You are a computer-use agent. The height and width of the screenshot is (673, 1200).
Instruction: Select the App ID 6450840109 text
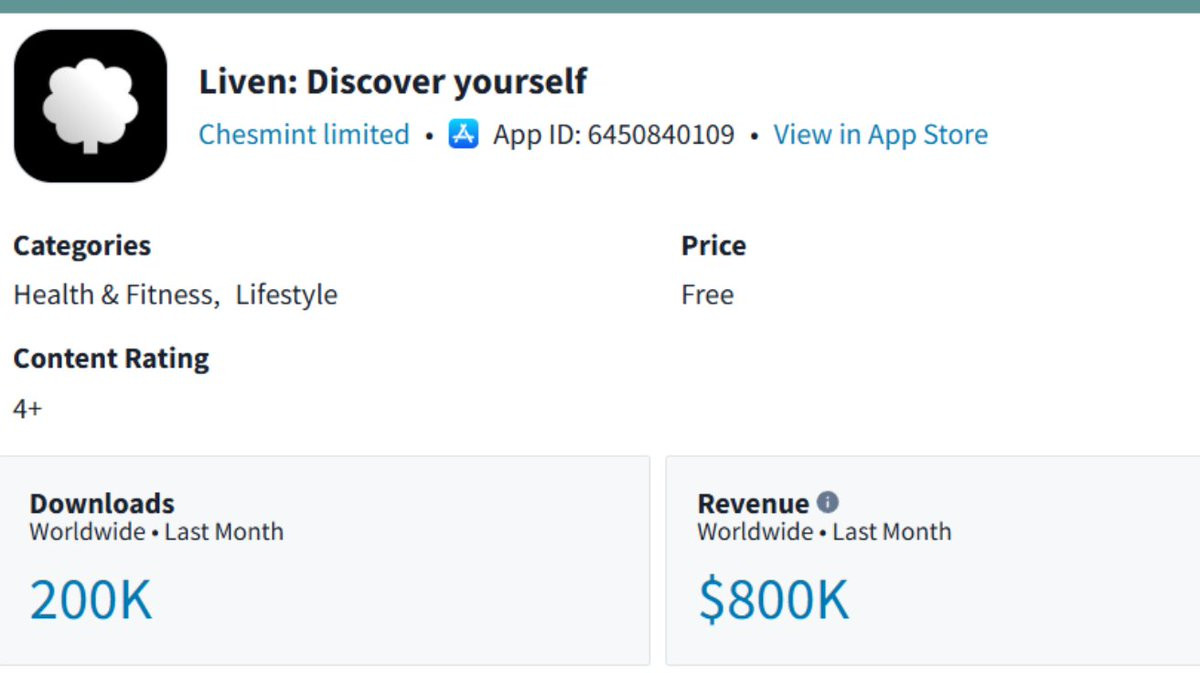pos(613,134)
